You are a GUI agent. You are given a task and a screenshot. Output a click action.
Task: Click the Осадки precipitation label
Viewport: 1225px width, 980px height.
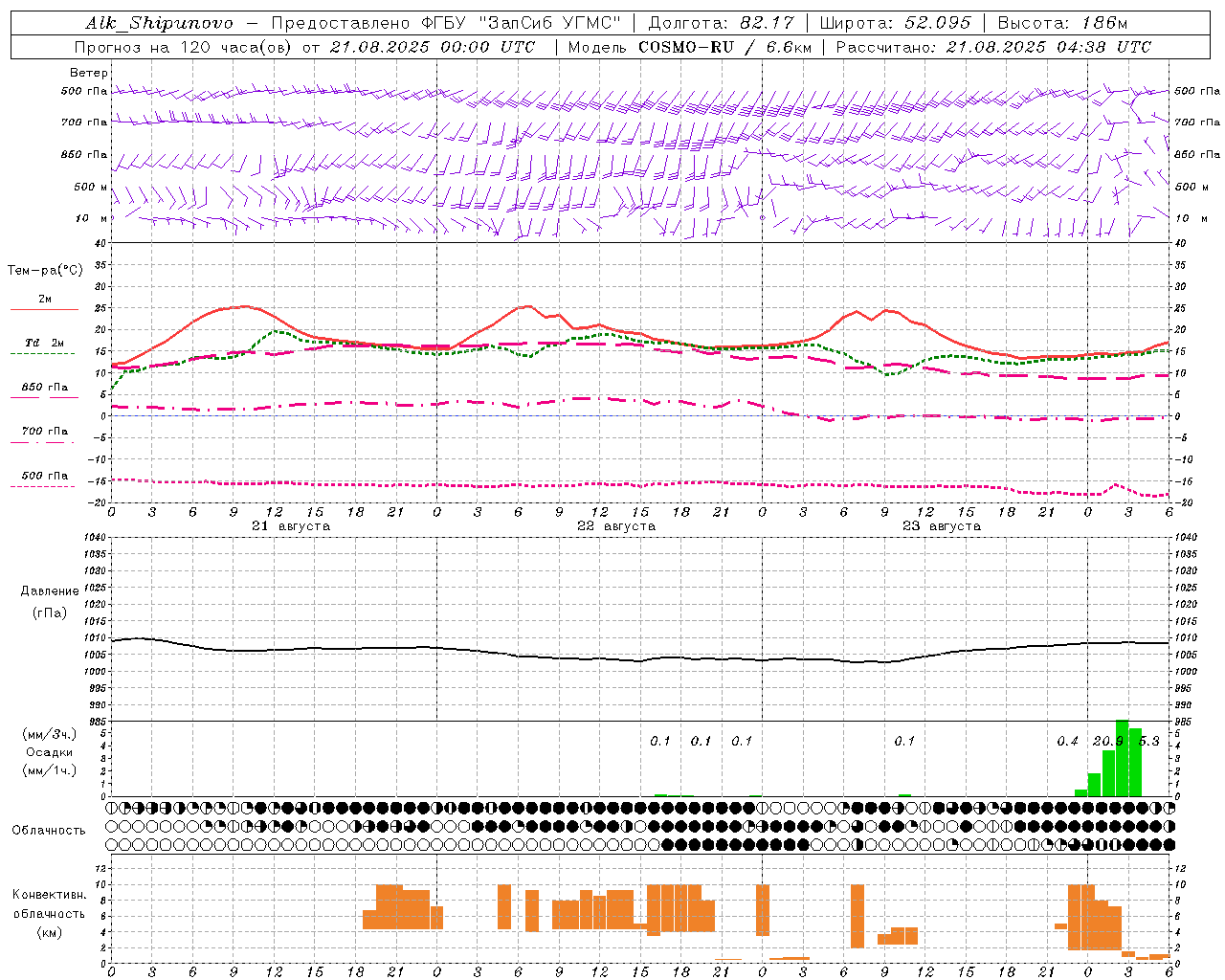pyautogui.click(x=47, y=752)
